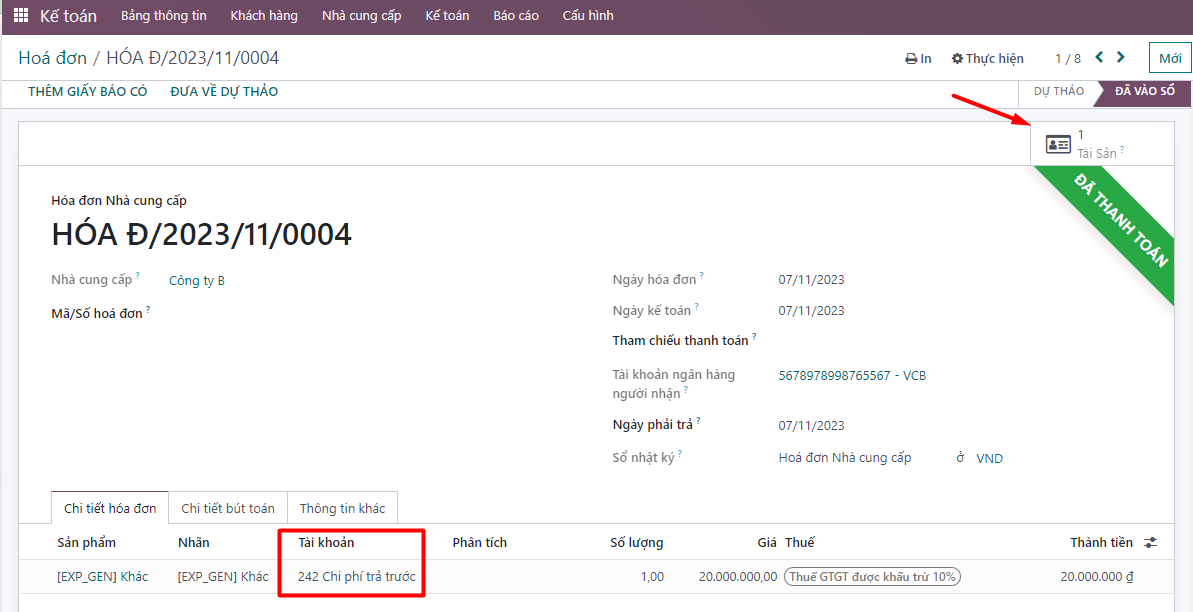Click the Kế toán app title
The width and height of the screenshot is (1193, 612).
point(68,16)
